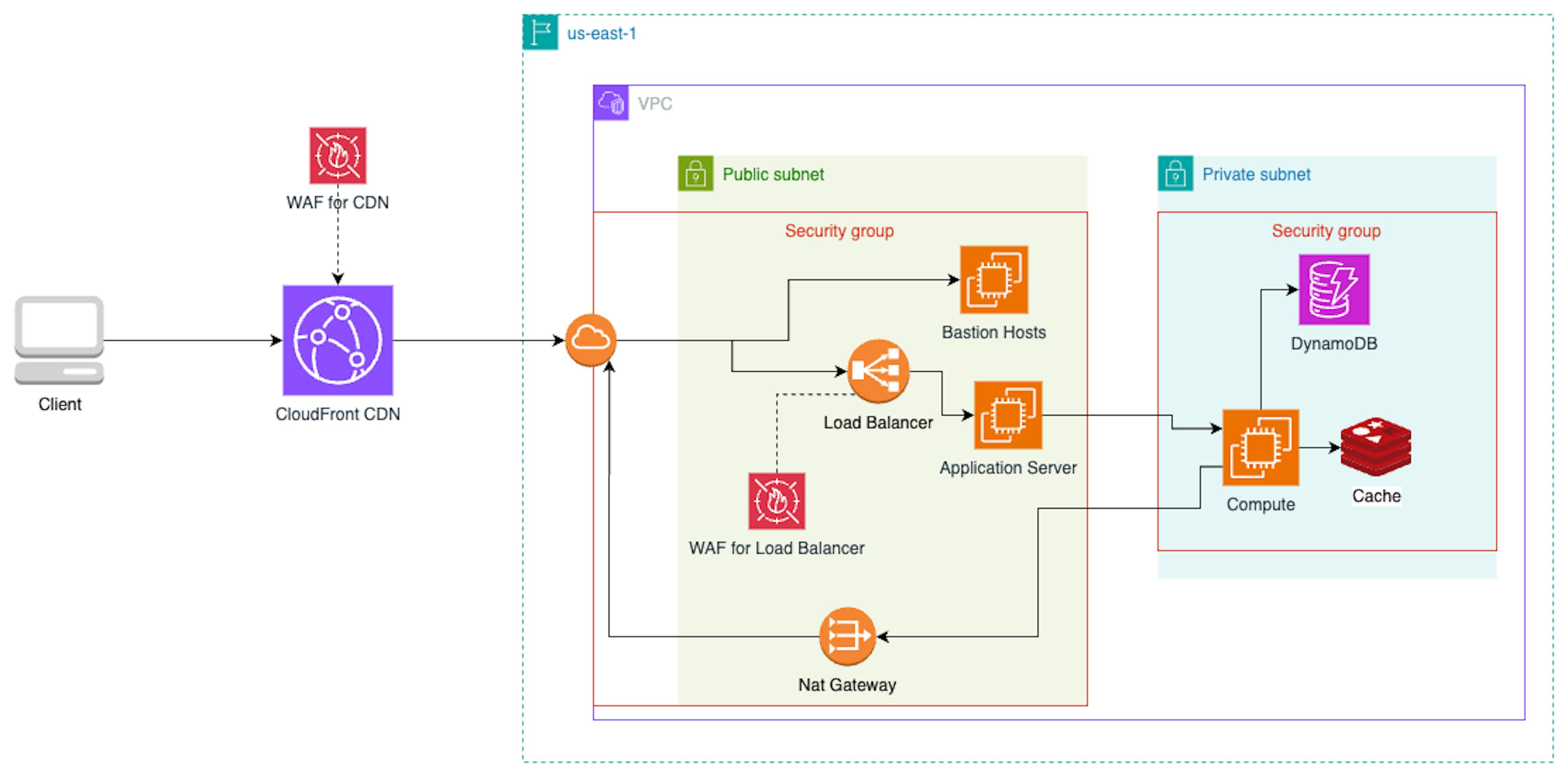
Task: Select the 'VPC' label text
Action: click(x=655, y=103)
